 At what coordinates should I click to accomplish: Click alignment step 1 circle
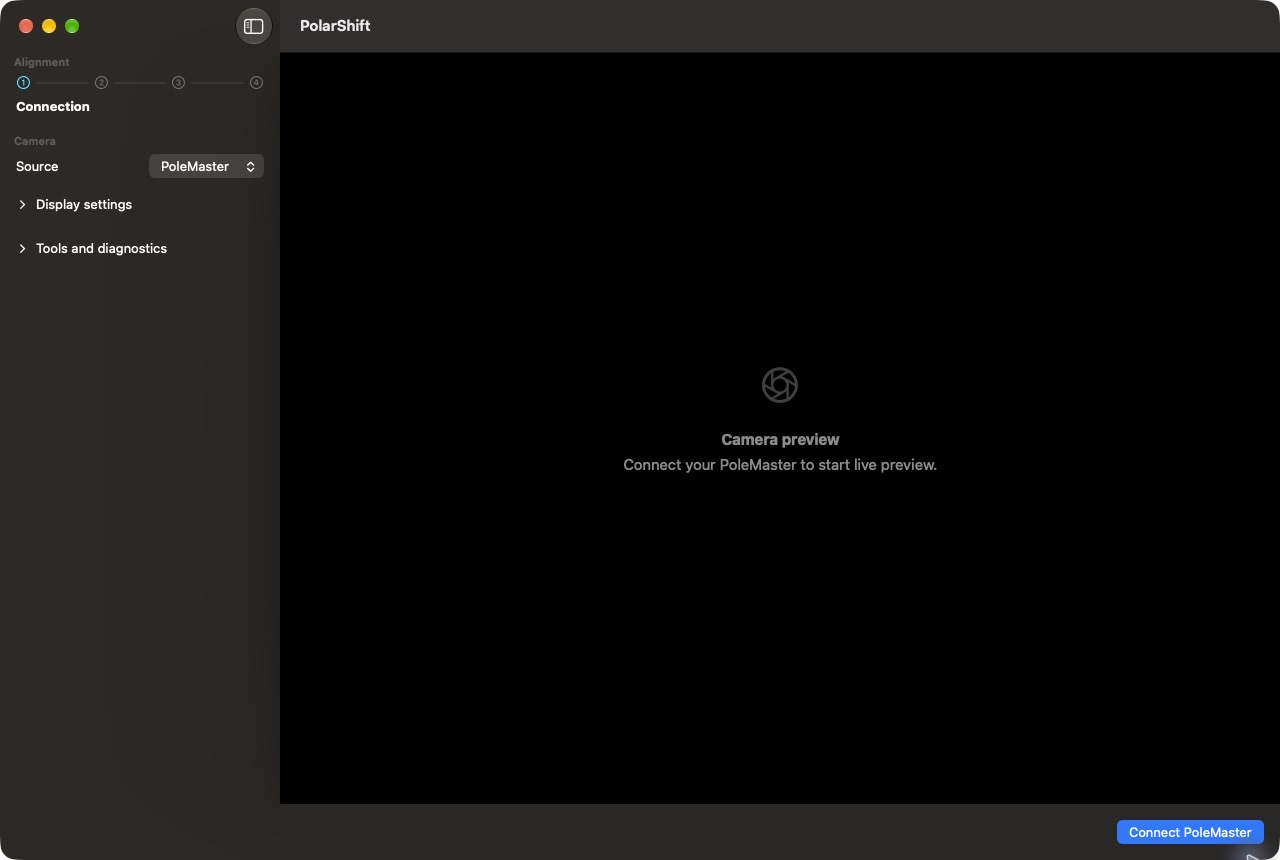23,83
